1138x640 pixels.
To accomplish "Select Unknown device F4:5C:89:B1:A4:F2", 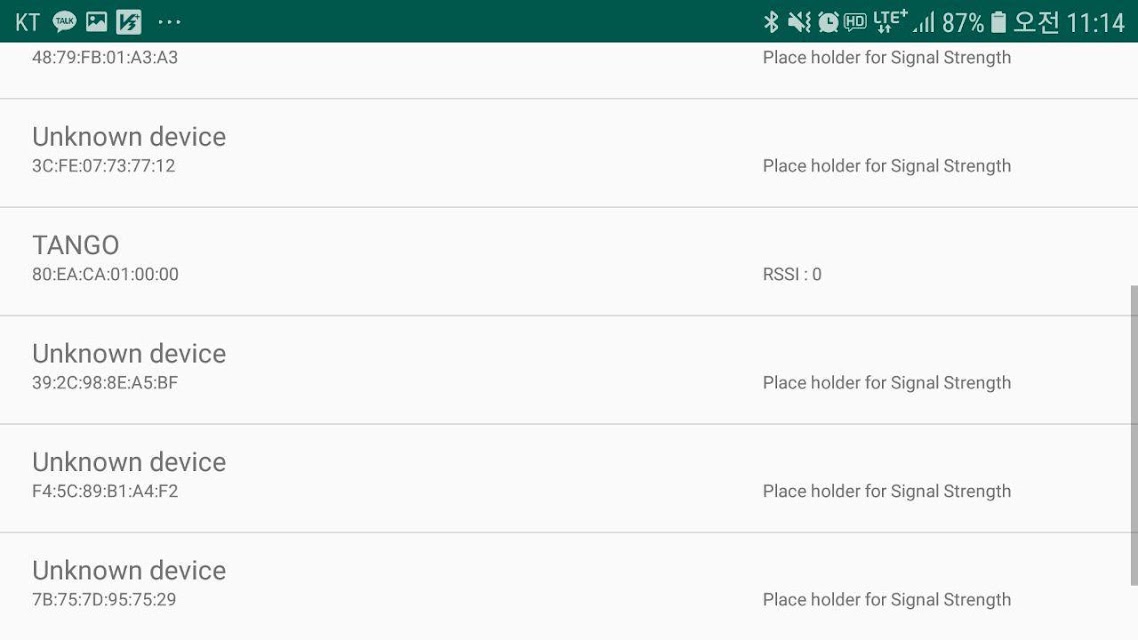I will pos(569,479).
